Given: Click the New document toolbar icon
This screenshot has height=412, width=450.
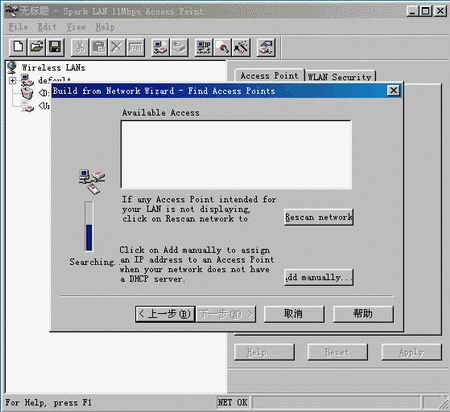Looking at the screenshot, I should 18,47.
